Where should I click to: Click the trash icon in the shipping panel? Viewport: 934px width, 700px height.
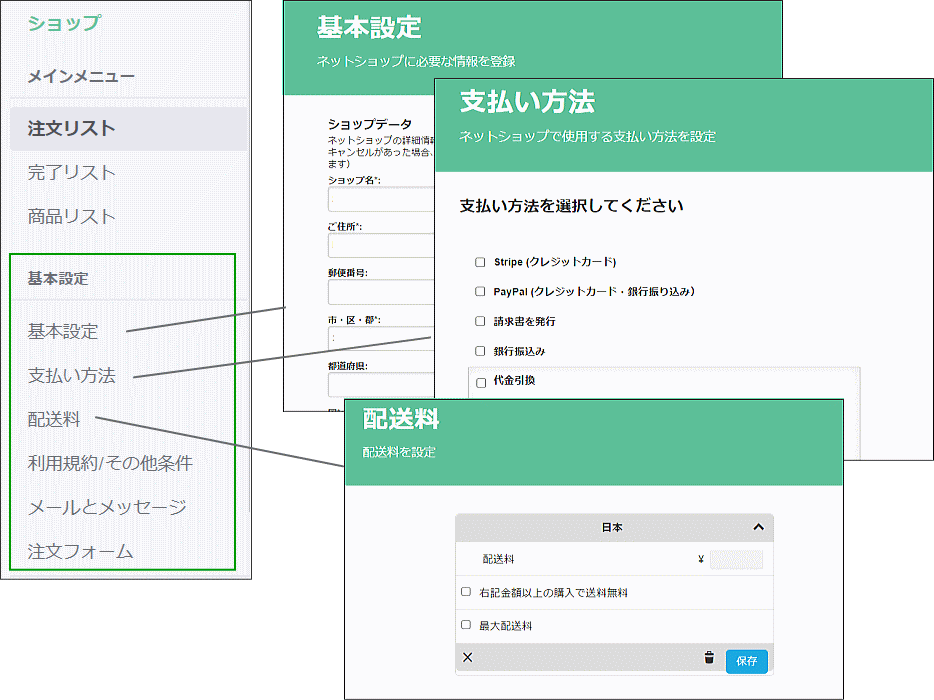(x=709, y=658)
